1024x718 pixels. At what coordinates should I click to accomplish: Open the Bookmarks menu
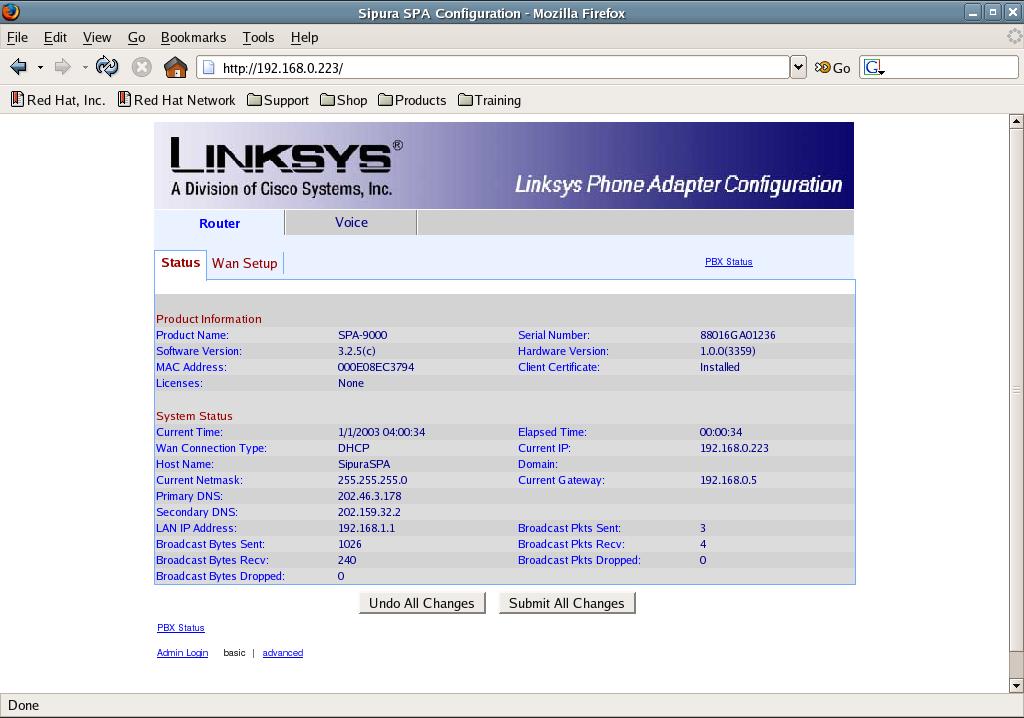[193, 37]
